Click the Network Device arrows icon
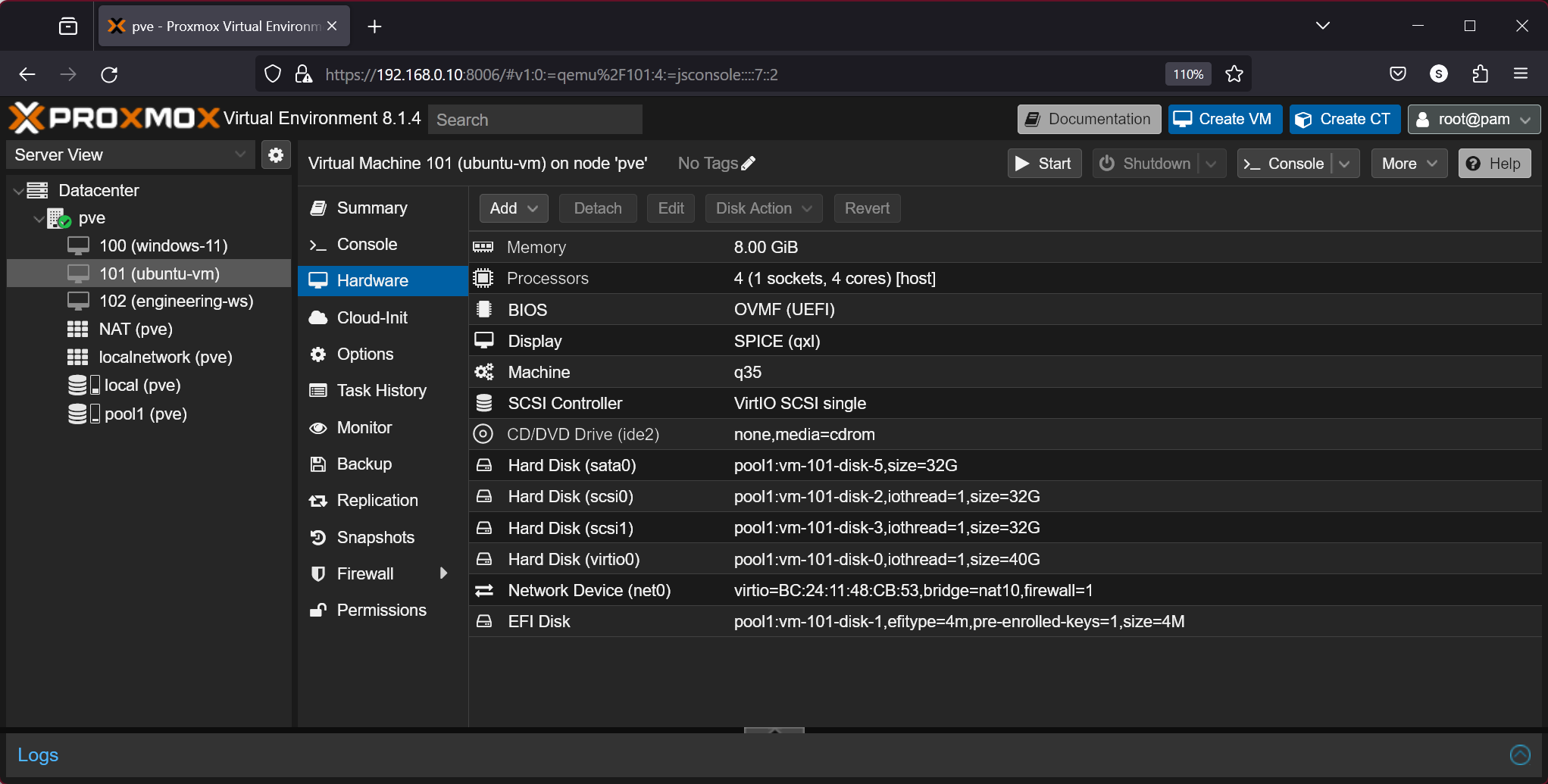 pos(484,590)
